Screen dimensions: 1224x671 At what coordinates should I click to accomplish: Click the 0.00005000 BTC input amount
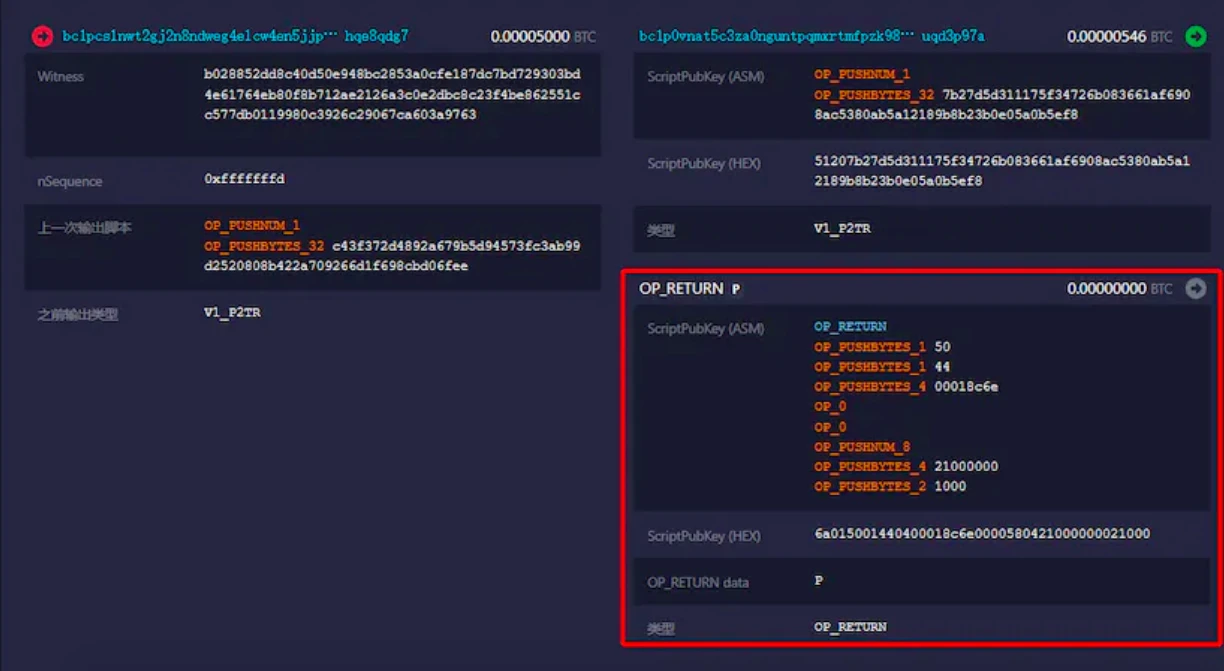542,37
